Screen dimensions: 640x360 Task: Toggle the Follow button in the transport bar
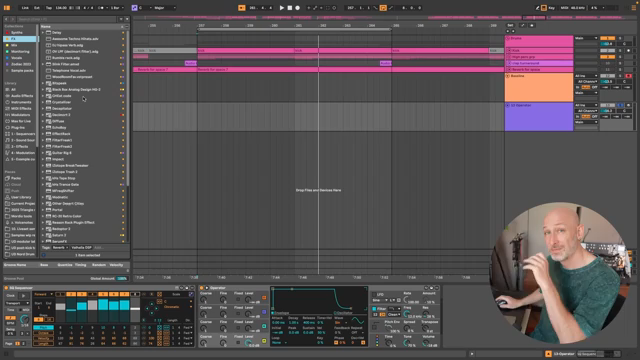click(x=242, y=8)
